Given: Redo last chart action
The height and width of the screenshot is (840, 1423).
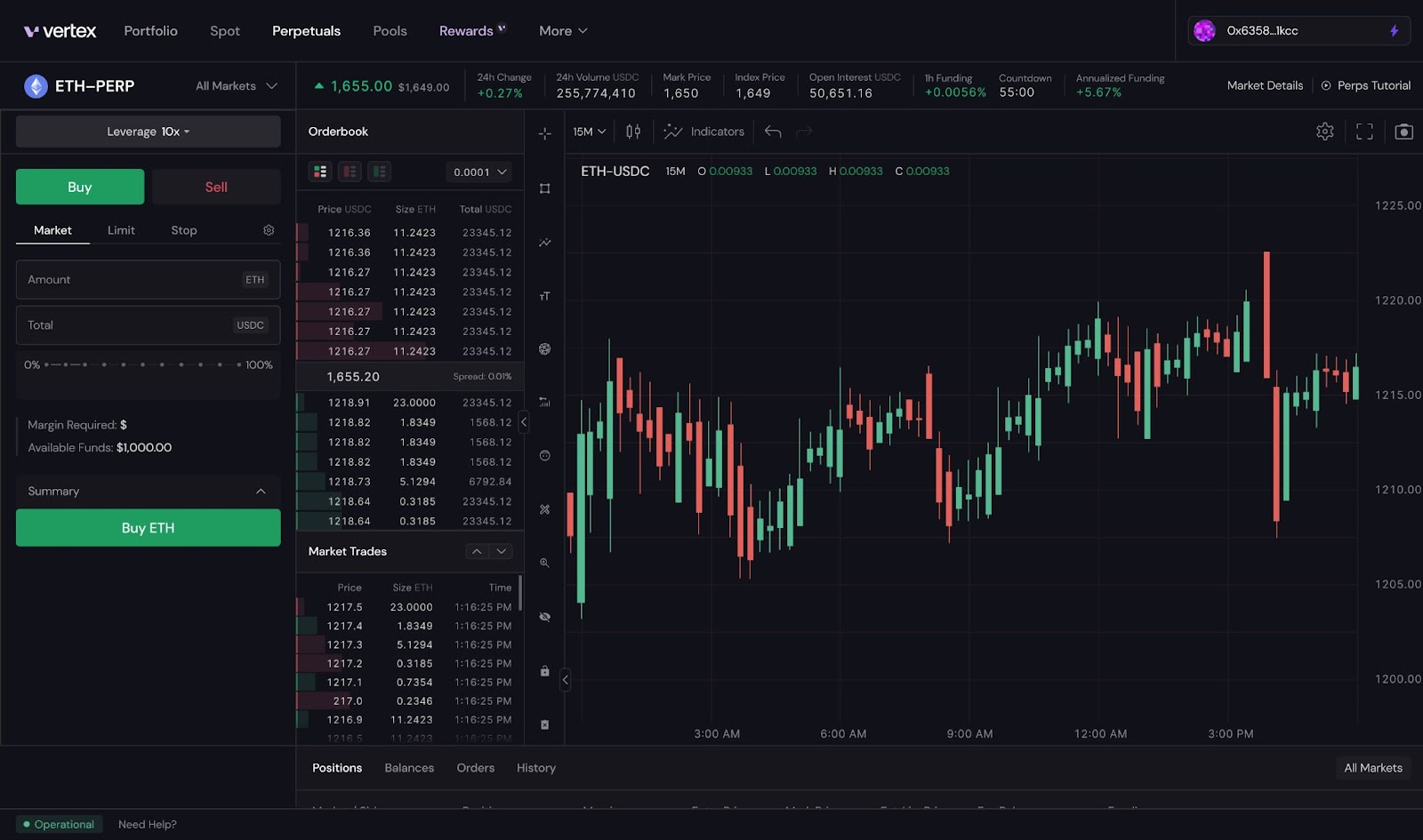Looking at the screenshot, I should click(x=804, y=132).
